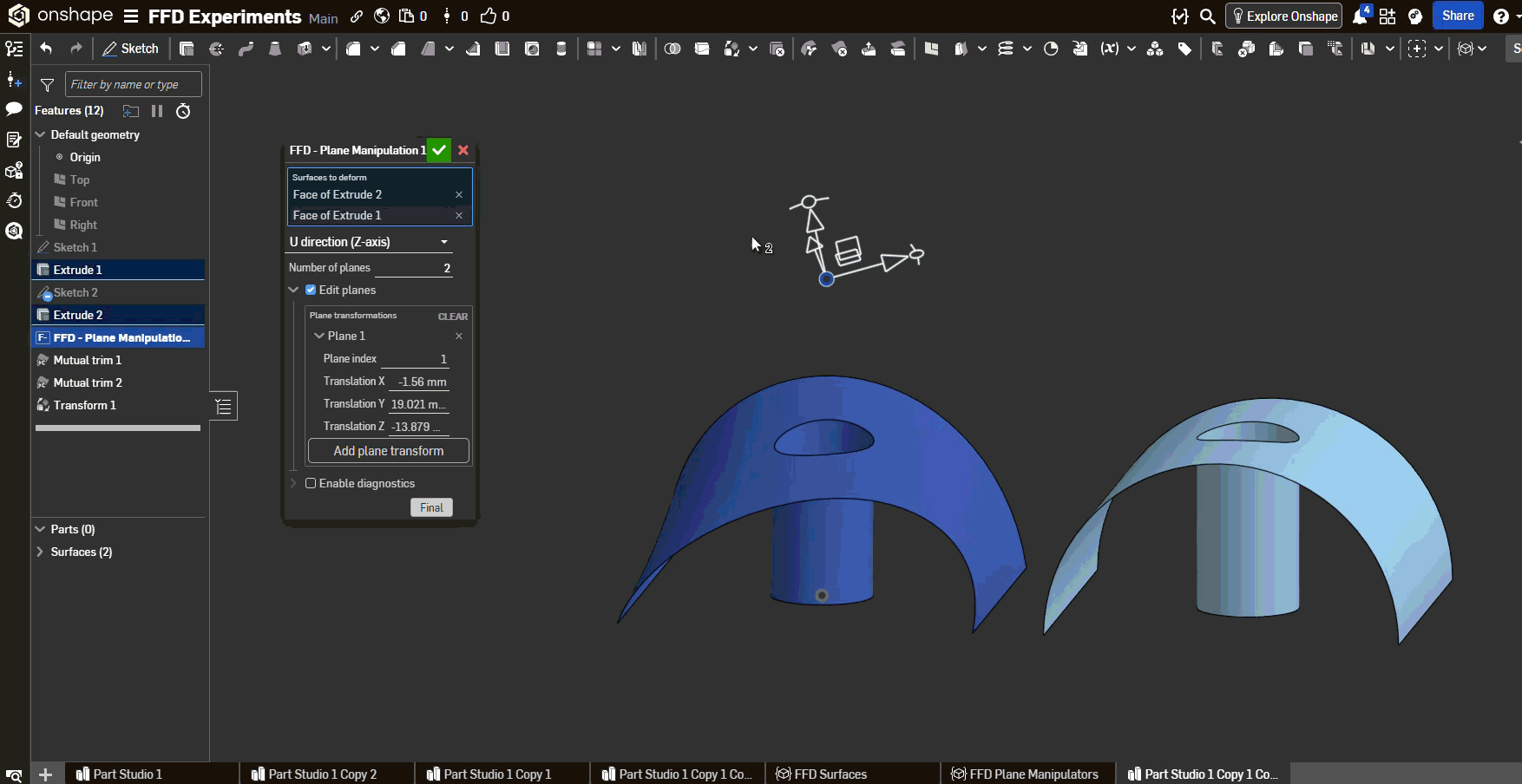Switch to Part Studio 1 tab
The height and width of the screenshot is (784, 1522).
[x=128, y=774]
